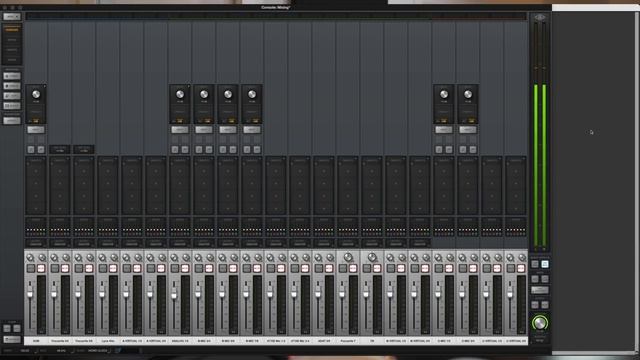Click the preamp gain knob on the ANALOG 7/8 strip
The height and width of the screenshot is (360, 640).
coord(180,94)
